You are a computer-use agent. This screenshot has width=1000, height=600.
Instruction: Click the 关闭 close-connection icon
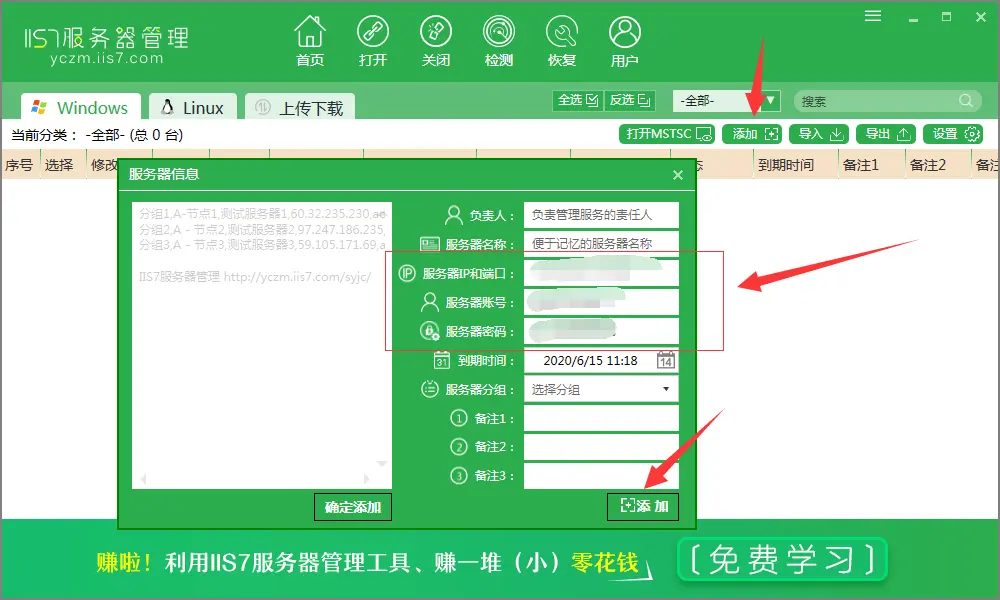(436, 41)
